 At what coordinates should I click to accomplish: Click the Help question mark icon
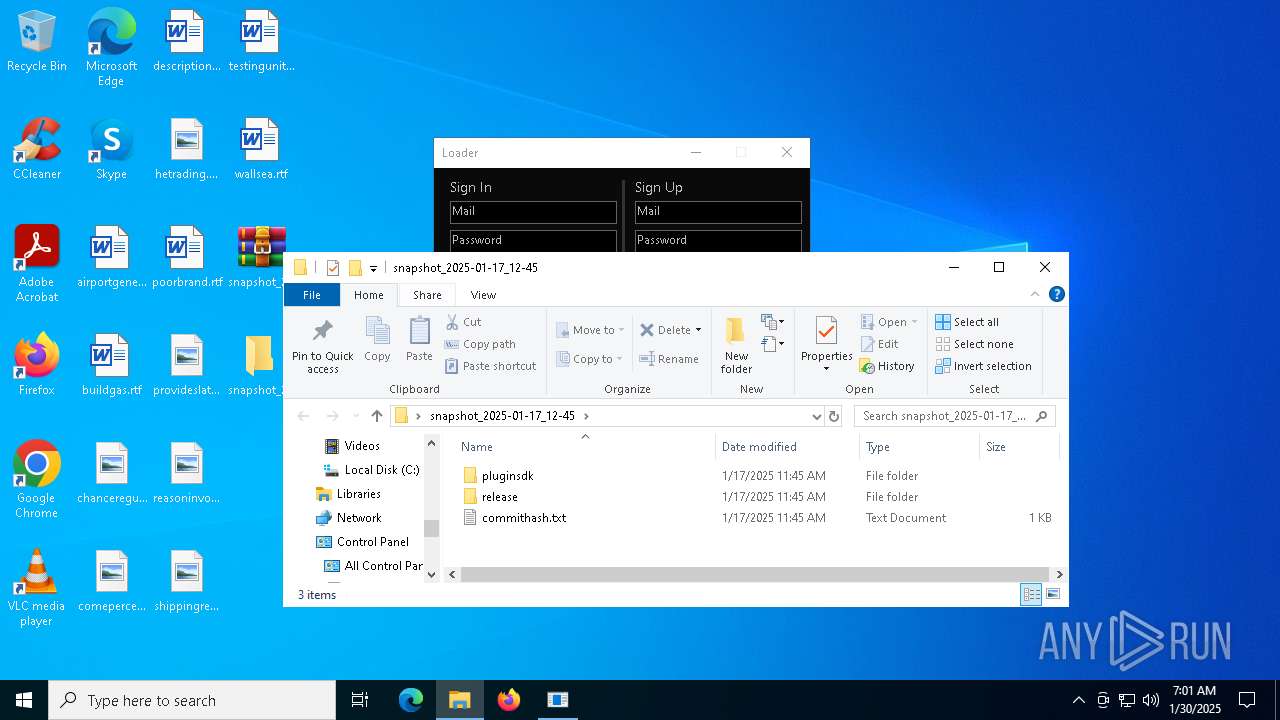point(1056,294)
